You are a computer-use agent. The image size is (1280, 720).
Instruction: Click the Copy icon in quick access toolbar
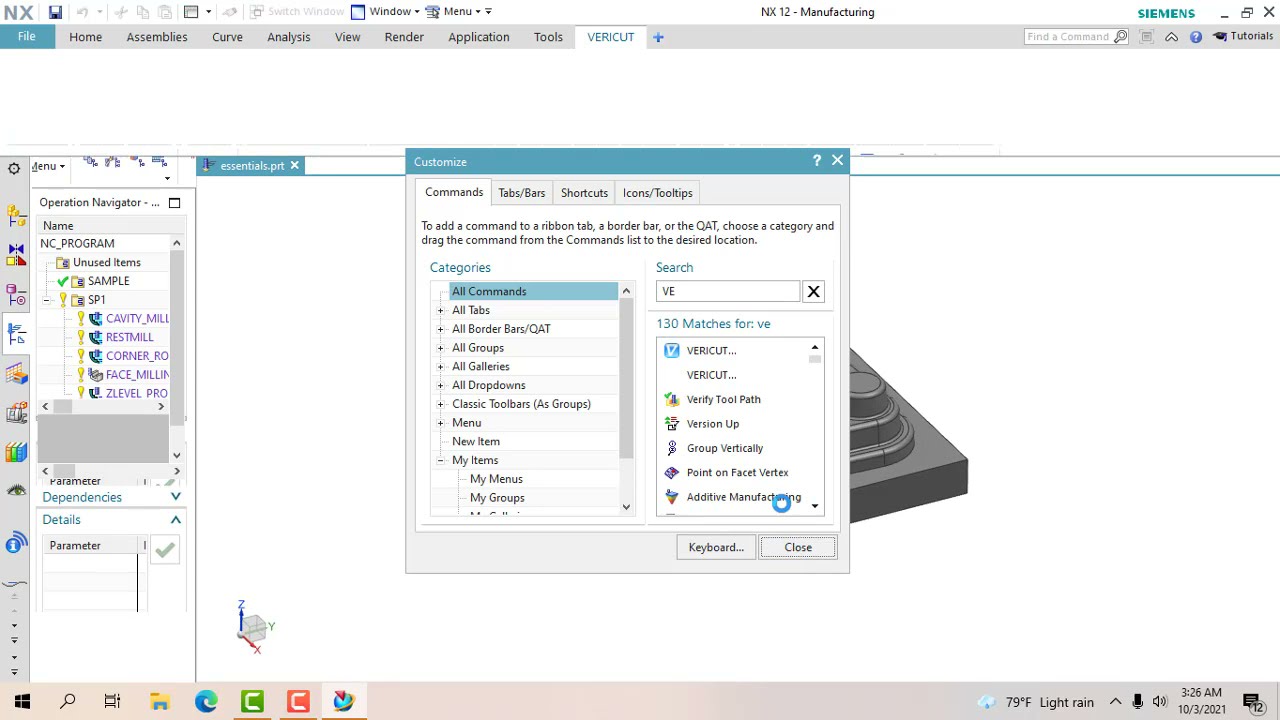coord(144,12)
